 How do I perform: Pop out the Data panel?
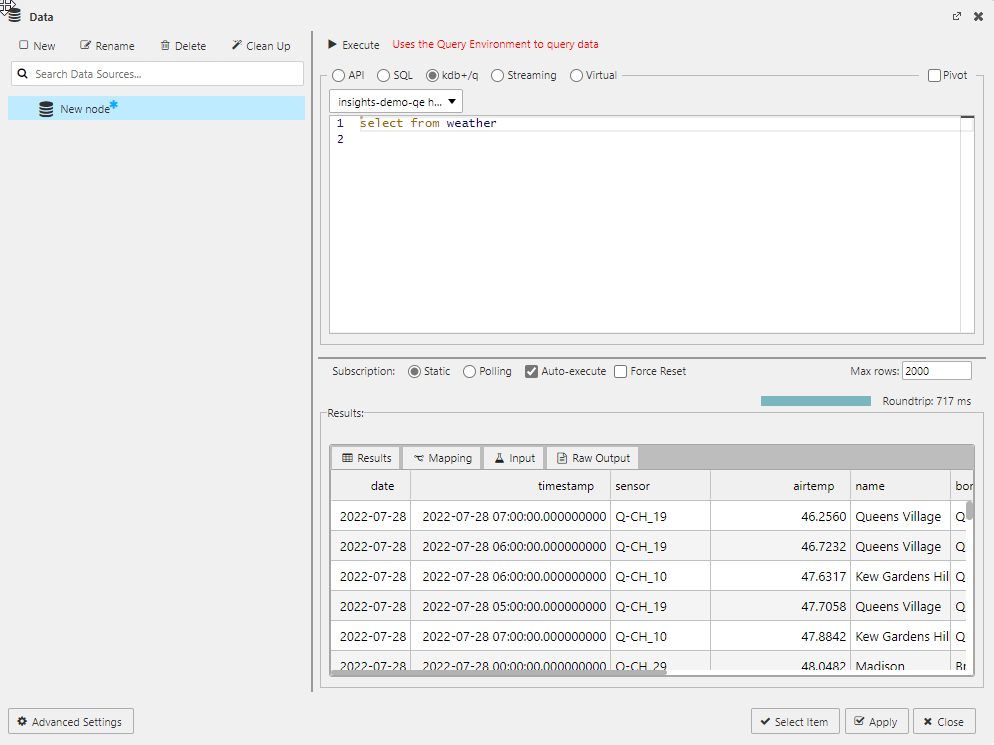(x=957, y=16)
